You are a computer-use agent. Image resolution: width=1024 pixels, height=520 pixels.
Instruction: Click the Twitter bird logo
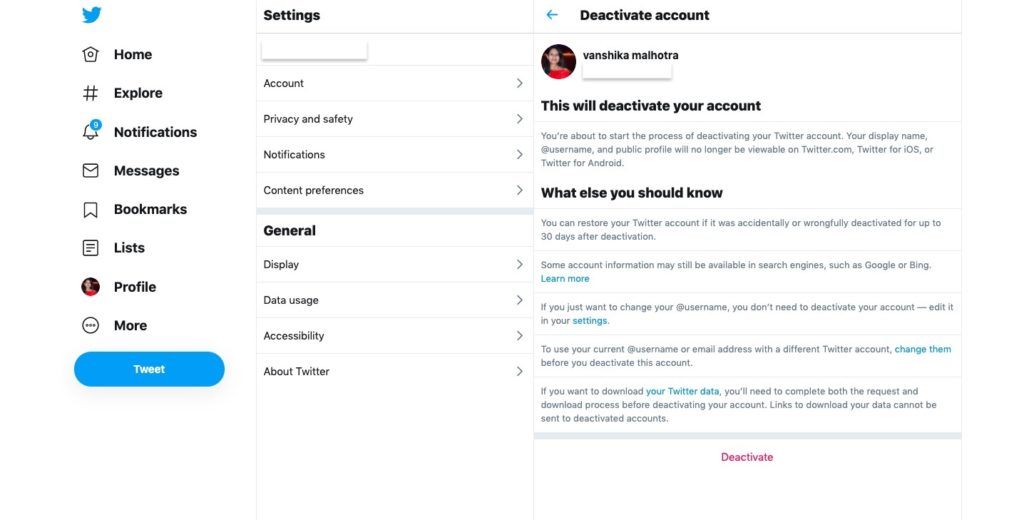click(91, 14)
